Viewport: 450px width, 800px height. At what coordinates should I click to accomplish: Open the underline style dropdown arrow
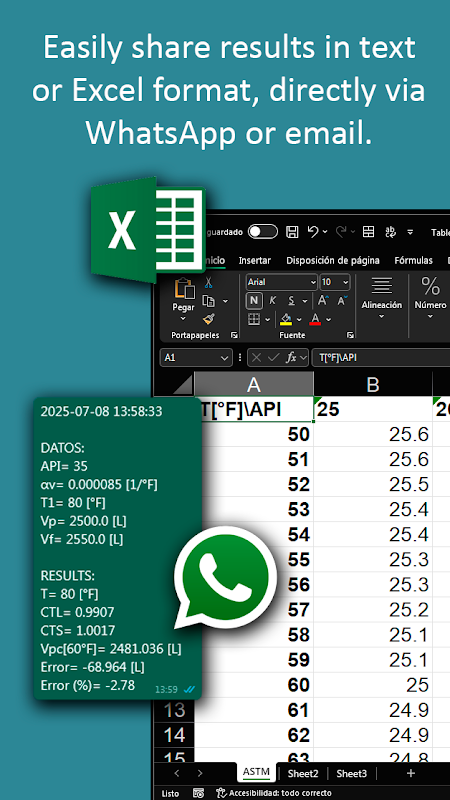305,301
